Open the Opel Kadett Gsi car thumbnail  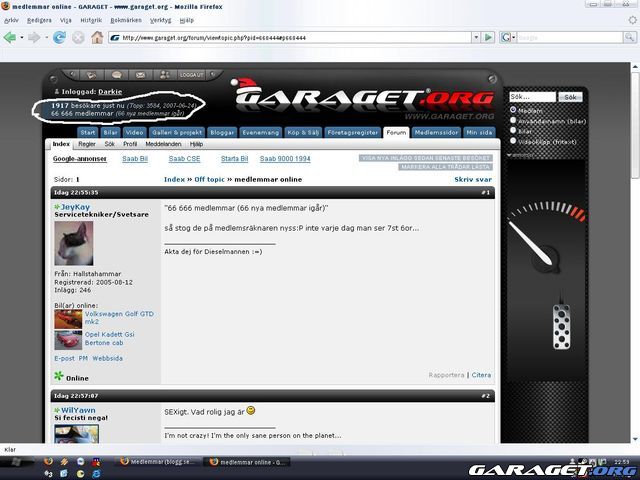click(68, 340)
